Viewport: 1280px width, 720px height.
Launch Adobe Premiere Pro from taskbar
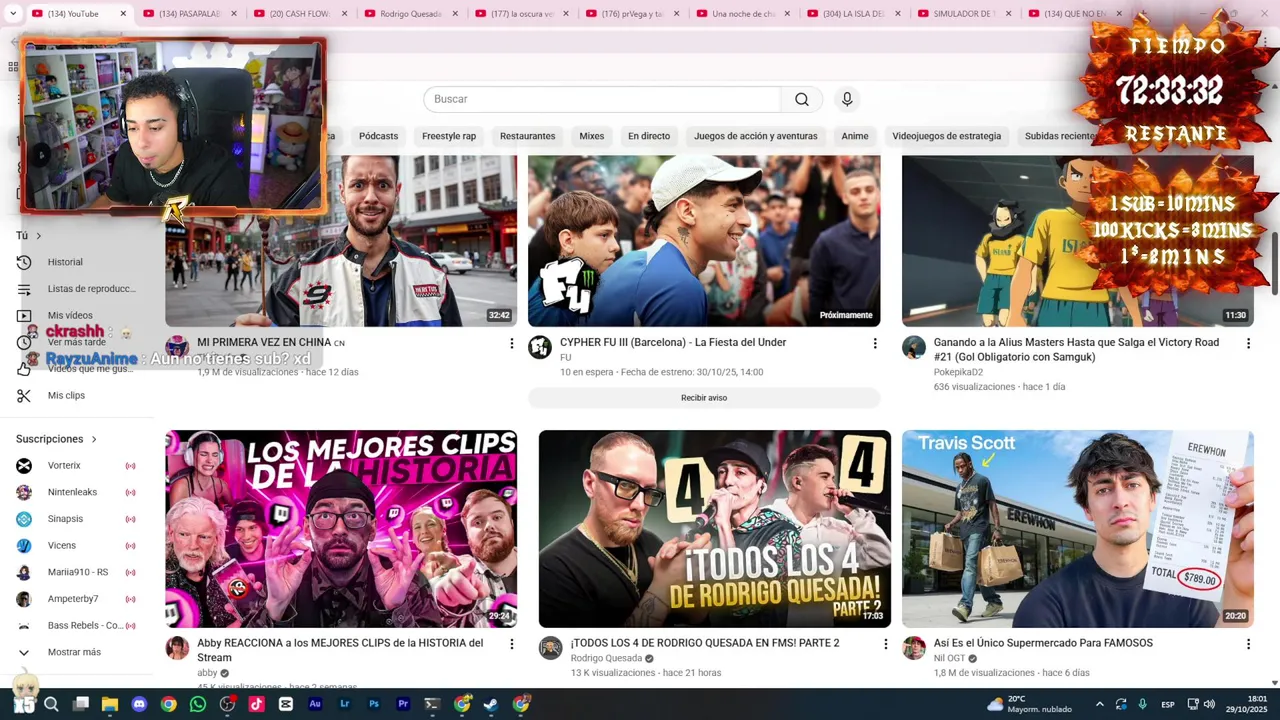pyautogui.click(x=403, y=704)
